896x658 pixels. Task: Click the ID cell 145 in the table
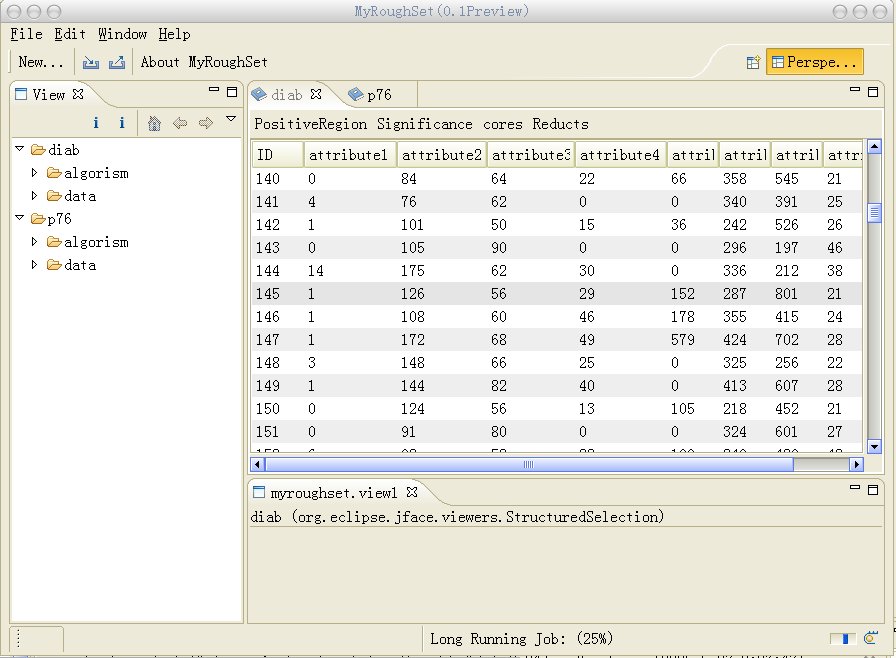267,294
